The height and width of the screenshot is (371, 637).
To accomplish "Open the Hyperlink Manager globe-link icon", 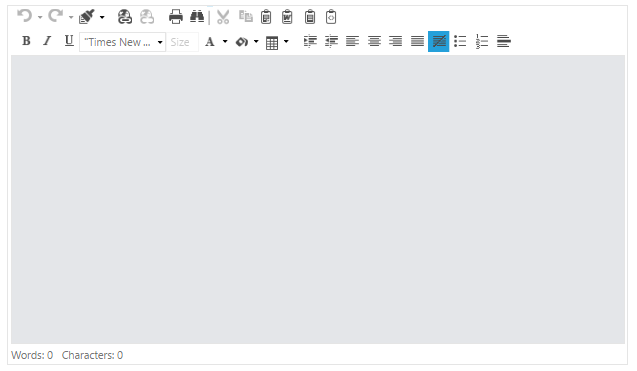I will (125, 17).
